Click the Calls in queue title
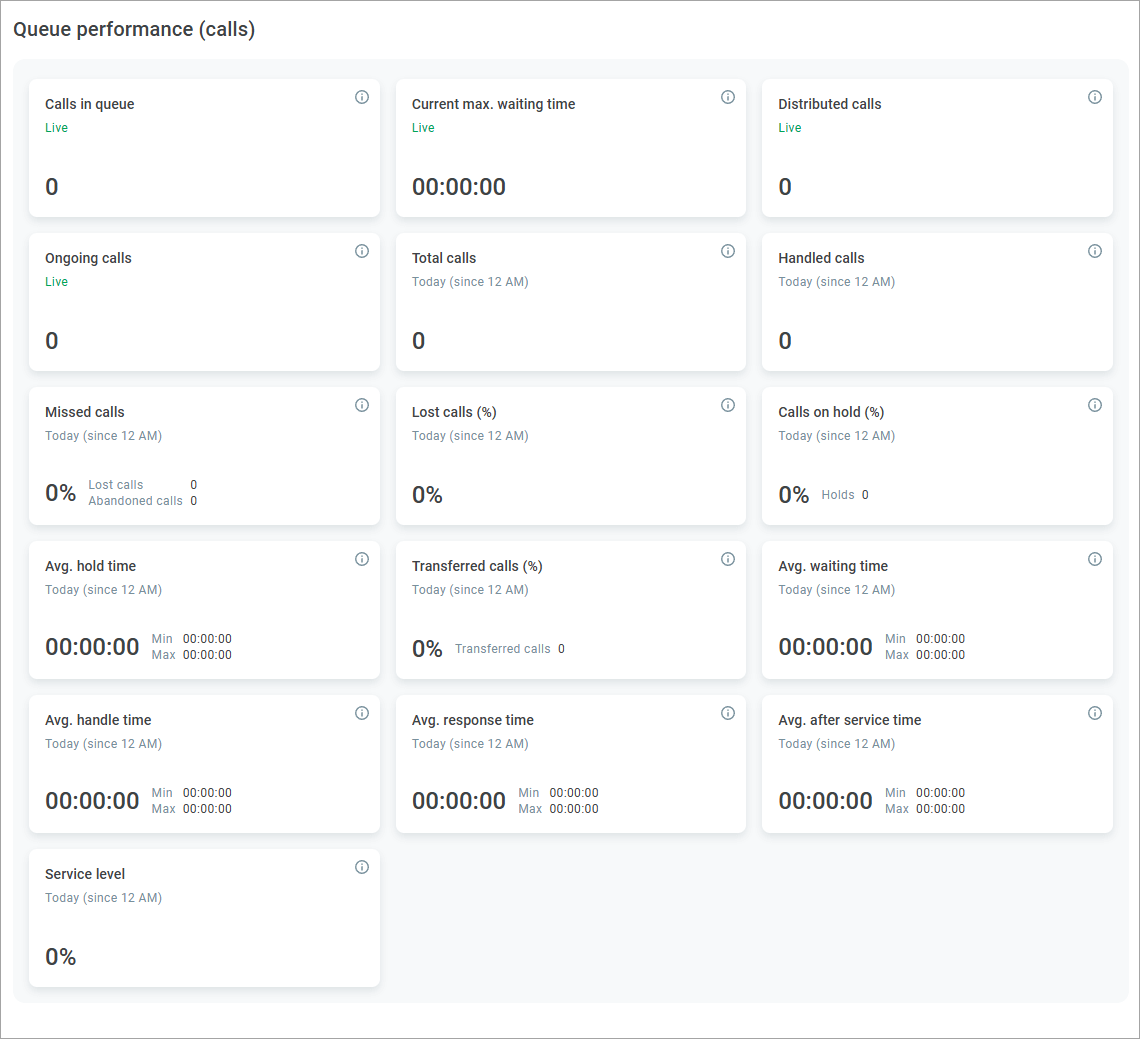This screenshot has width=1140, height=1039. pos(89,104)
